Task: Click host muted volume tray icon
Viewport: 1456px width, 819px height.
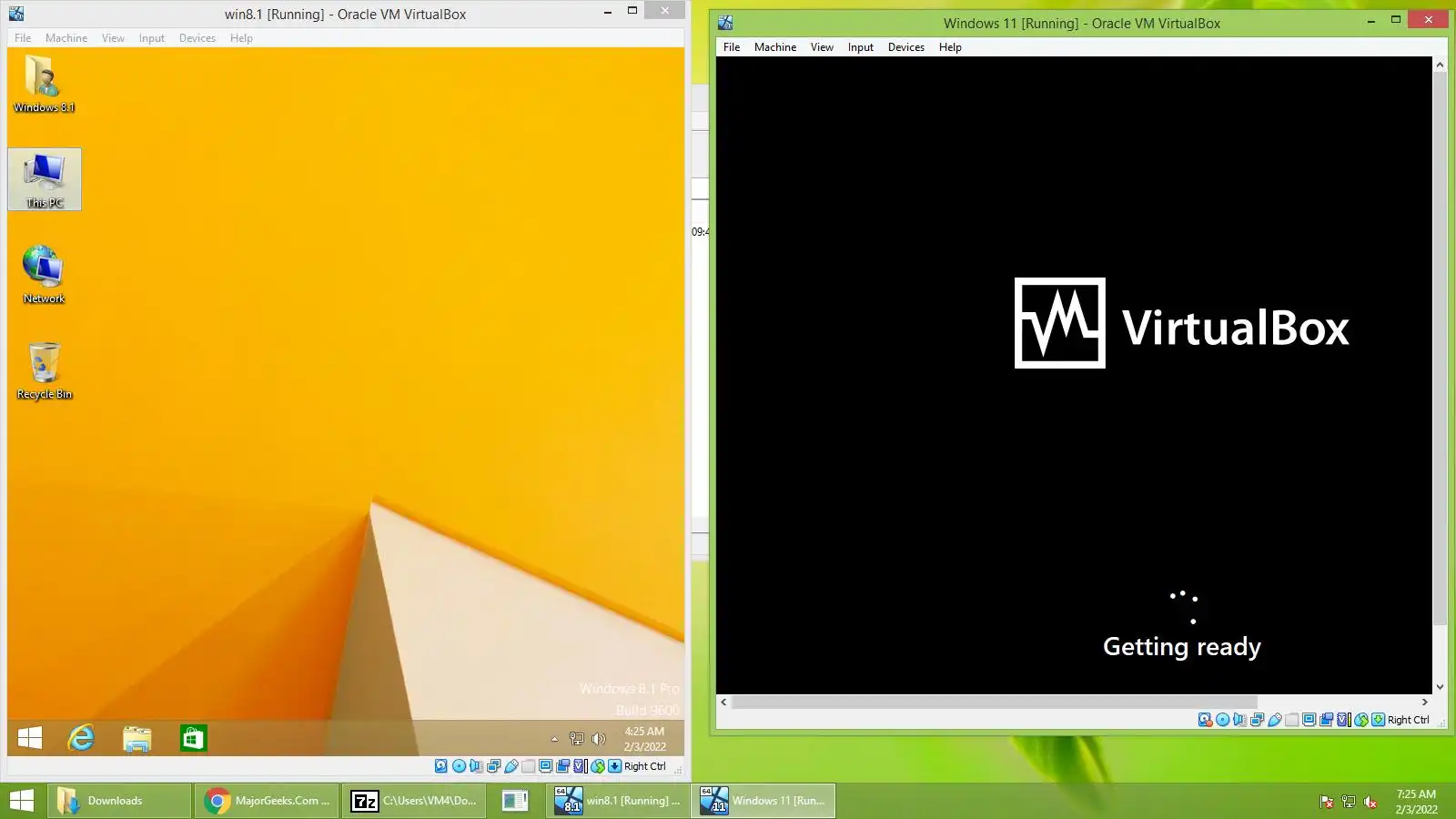Action: point(1370,802)
